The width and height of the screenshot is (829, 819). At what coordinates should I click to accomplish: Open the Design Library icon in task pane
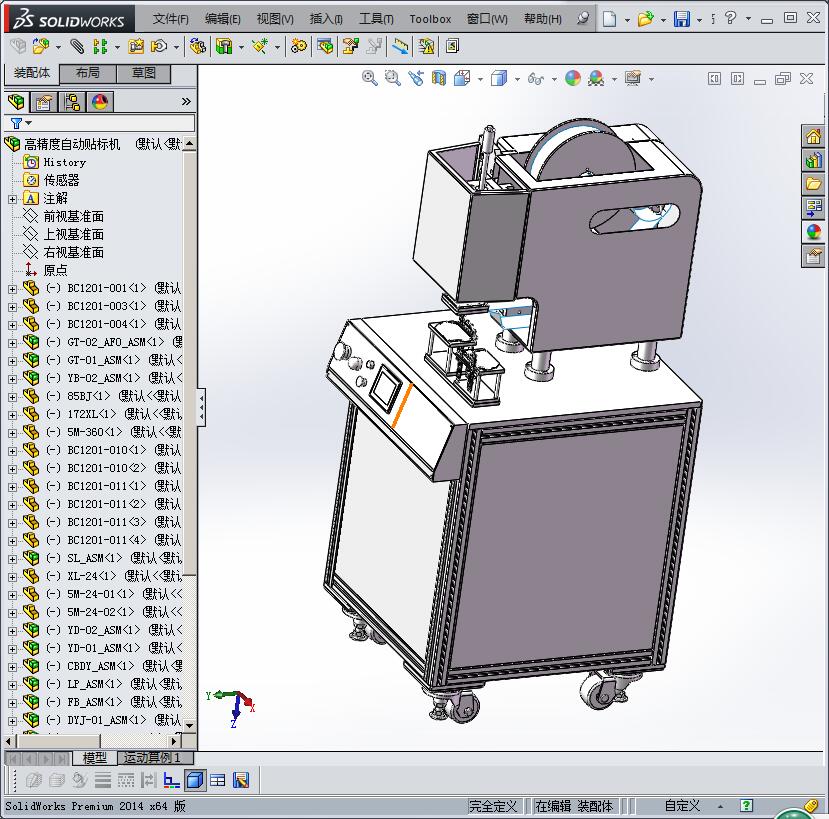coord(813,160)
